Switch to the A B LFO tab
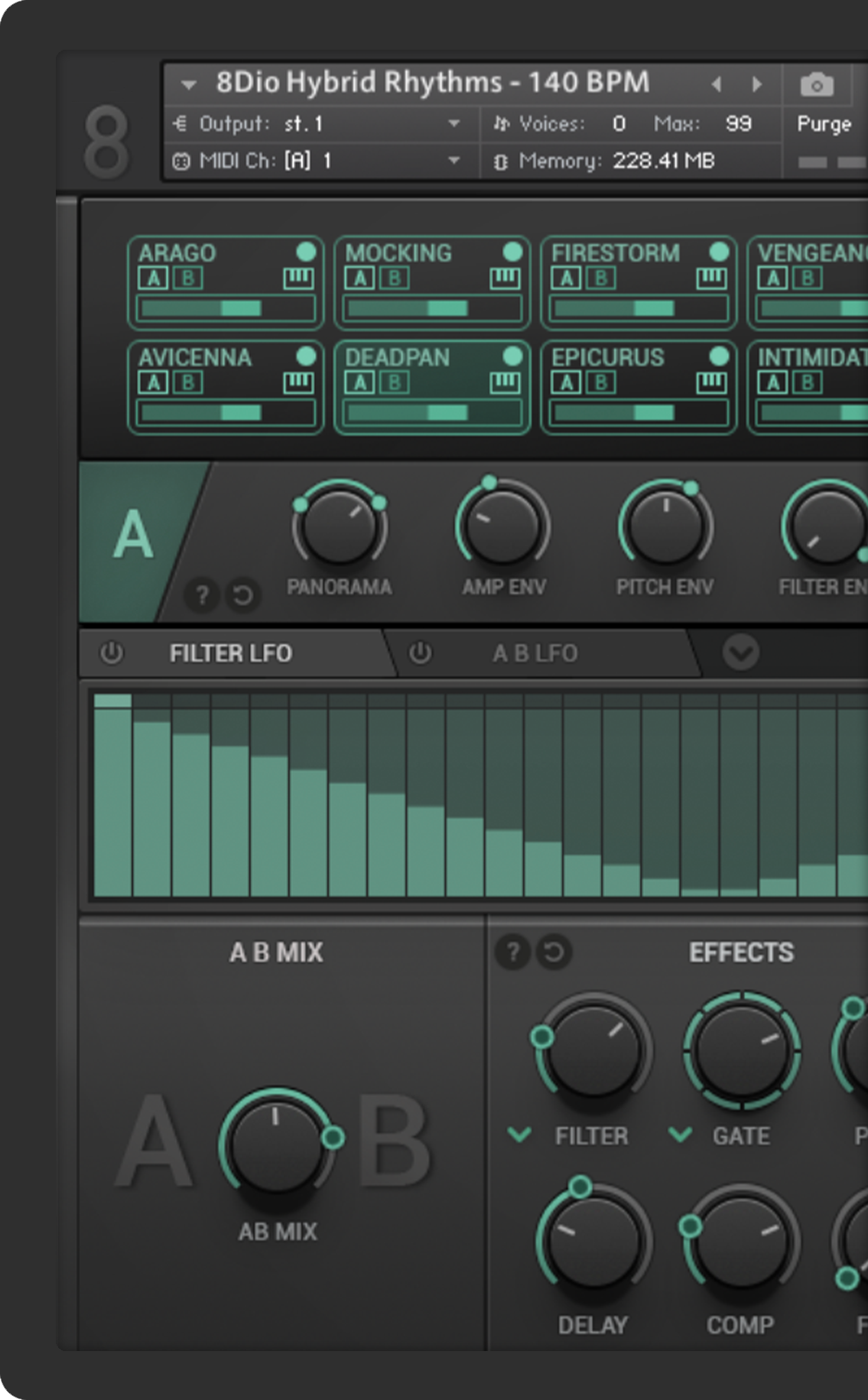Viewport: 868px width, 1400px height. click(535, 653)
